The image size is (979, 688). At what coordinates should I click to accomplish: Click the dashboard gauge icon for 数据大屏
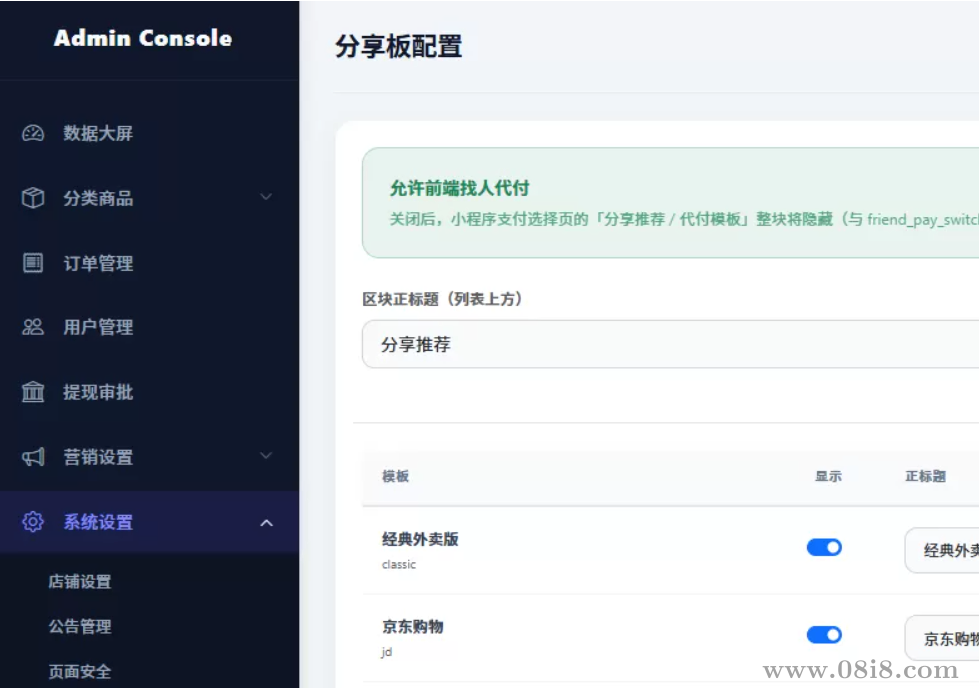33,133
